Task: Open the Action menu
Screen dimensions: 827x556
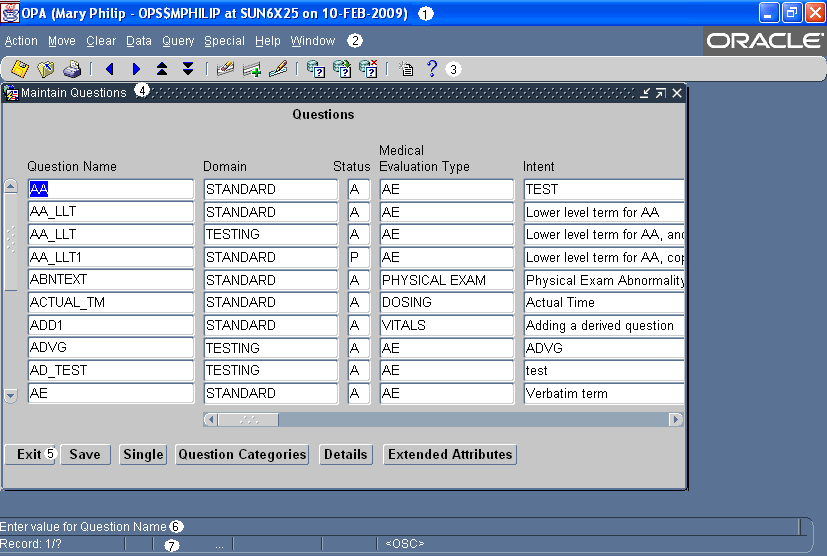Action: click(x=21, y=41)
